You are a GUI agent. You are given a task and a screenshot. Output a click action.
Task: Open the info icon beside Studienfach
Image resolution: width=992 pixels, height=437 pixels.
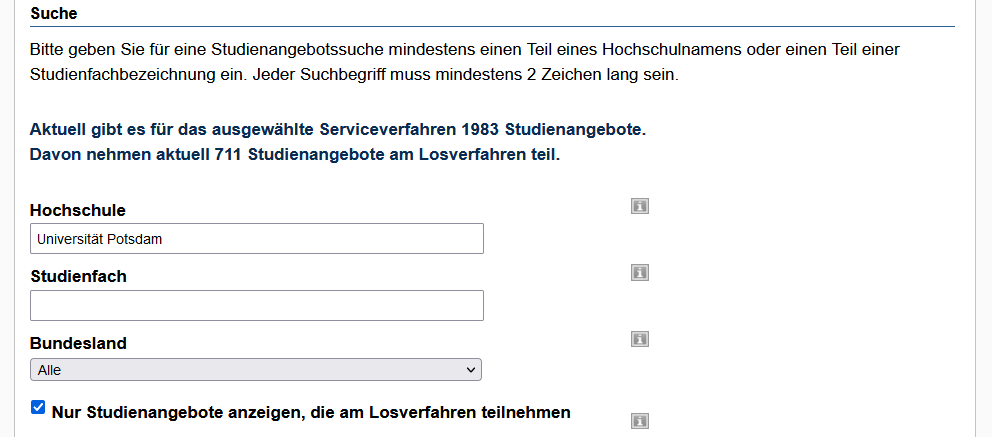pyautogui.click(x=640, y=272)
